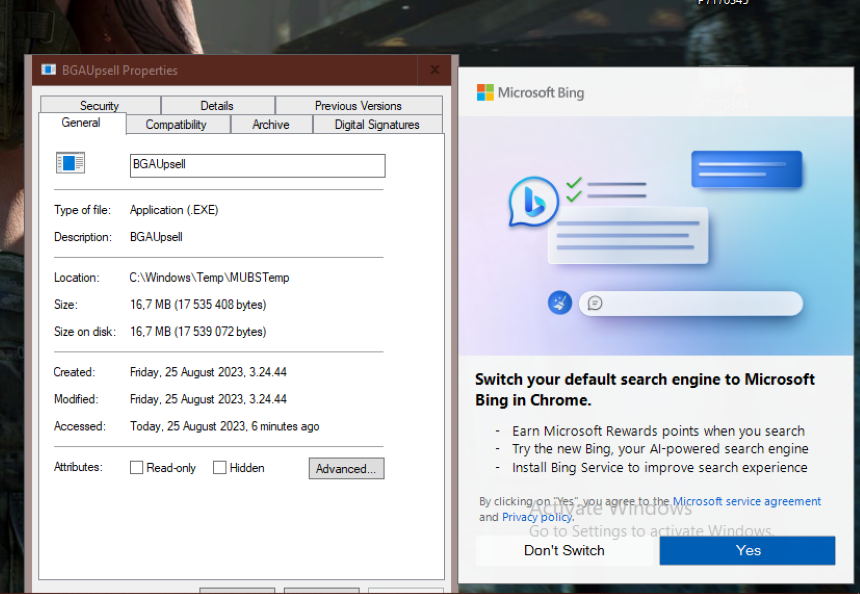
Task: Open the Archive tab
Action: [x=271, y=125]
